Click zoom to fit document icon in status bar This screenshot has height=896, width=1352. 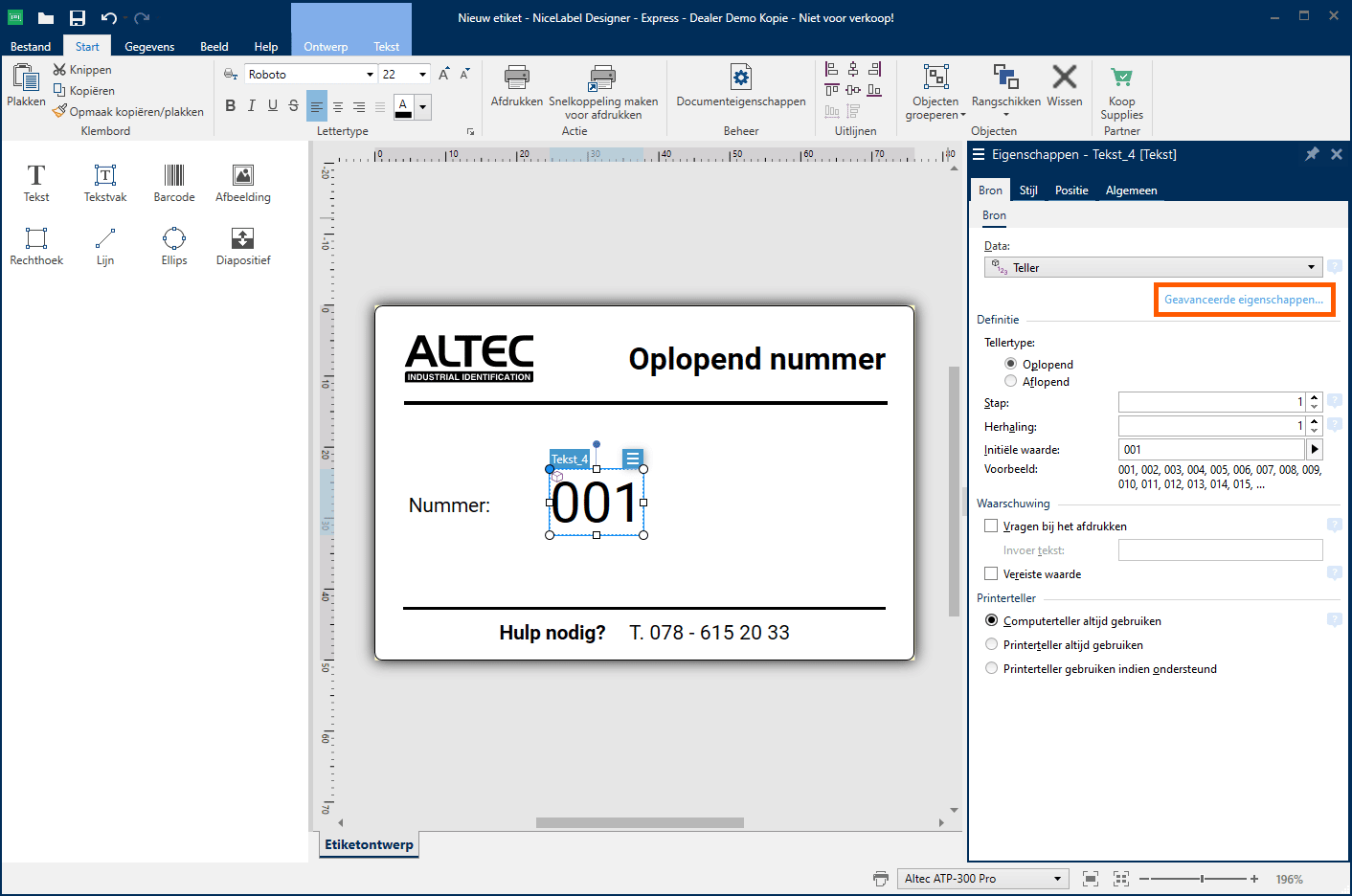[1090, 879]
